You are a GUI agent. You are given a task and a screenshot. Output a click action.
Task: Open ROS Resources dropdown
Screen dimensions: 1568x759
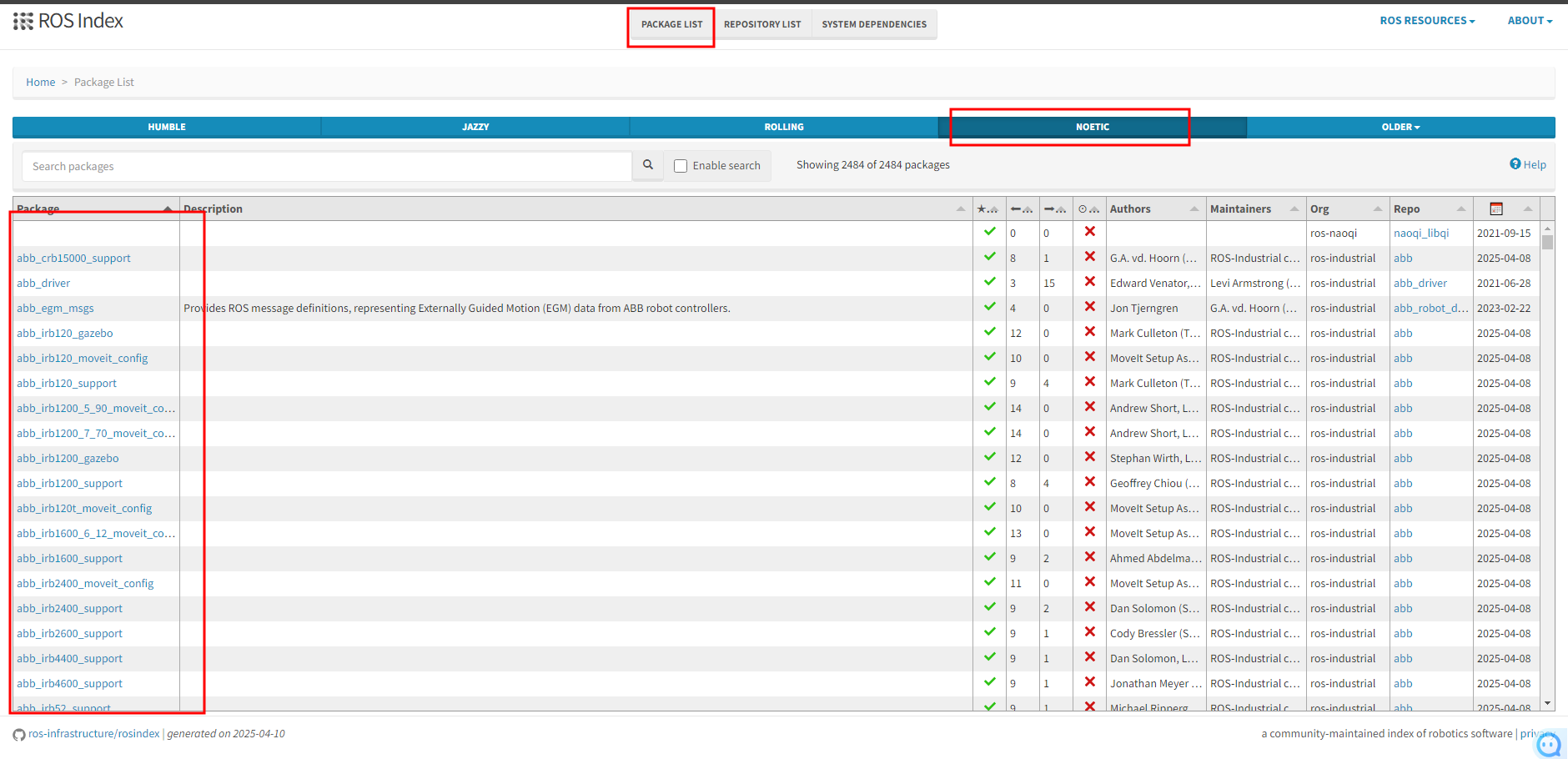point(1427,21)
